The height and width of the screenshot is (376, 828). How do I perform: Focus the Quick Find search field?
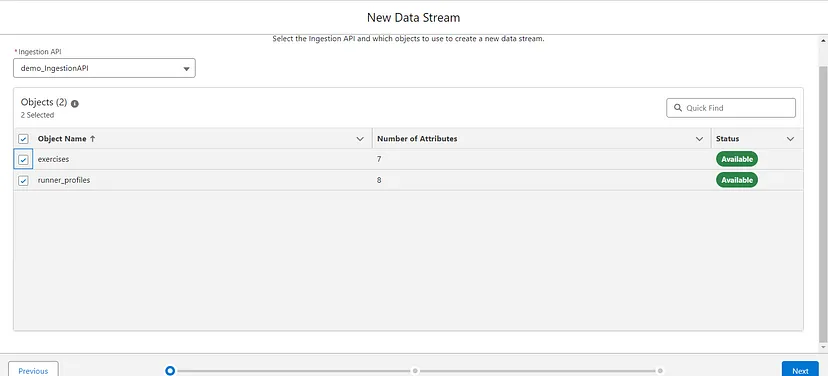click(x=731, y=108)
